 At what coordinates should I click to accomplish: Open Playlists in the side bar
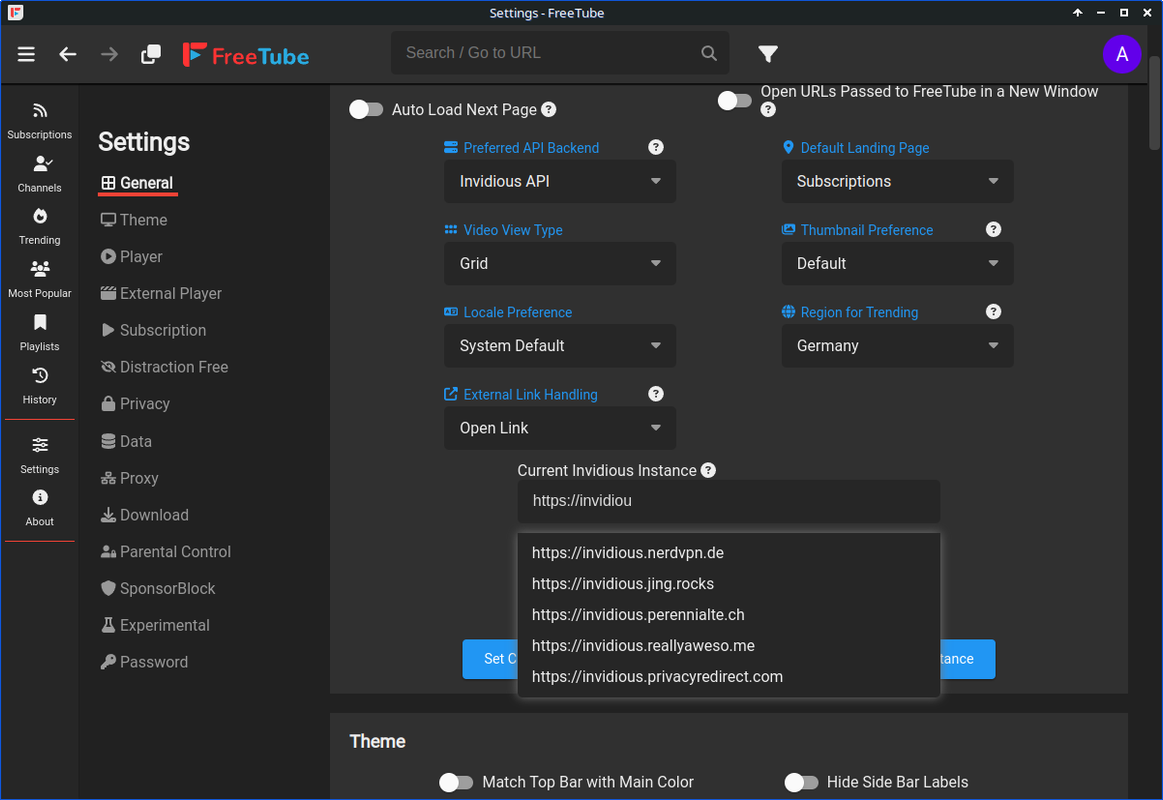click(39, 333)
